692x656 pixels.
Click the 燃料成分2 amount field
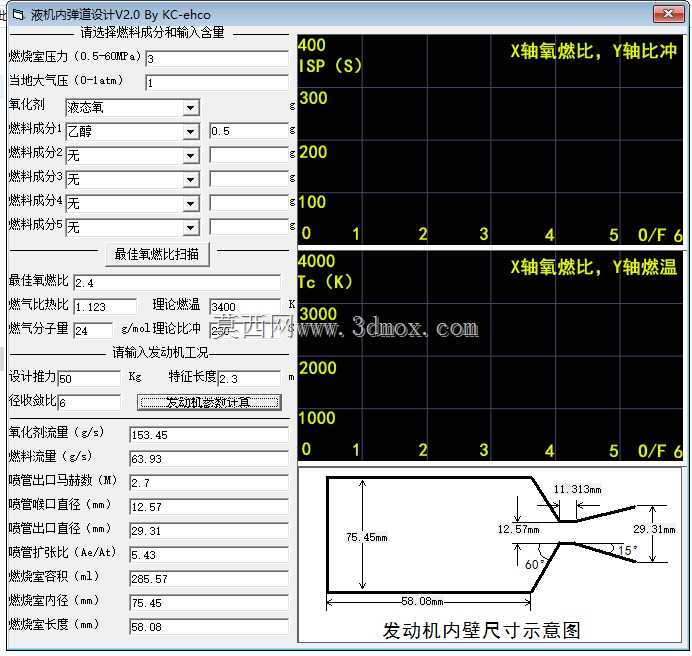(x=249, y=155)
